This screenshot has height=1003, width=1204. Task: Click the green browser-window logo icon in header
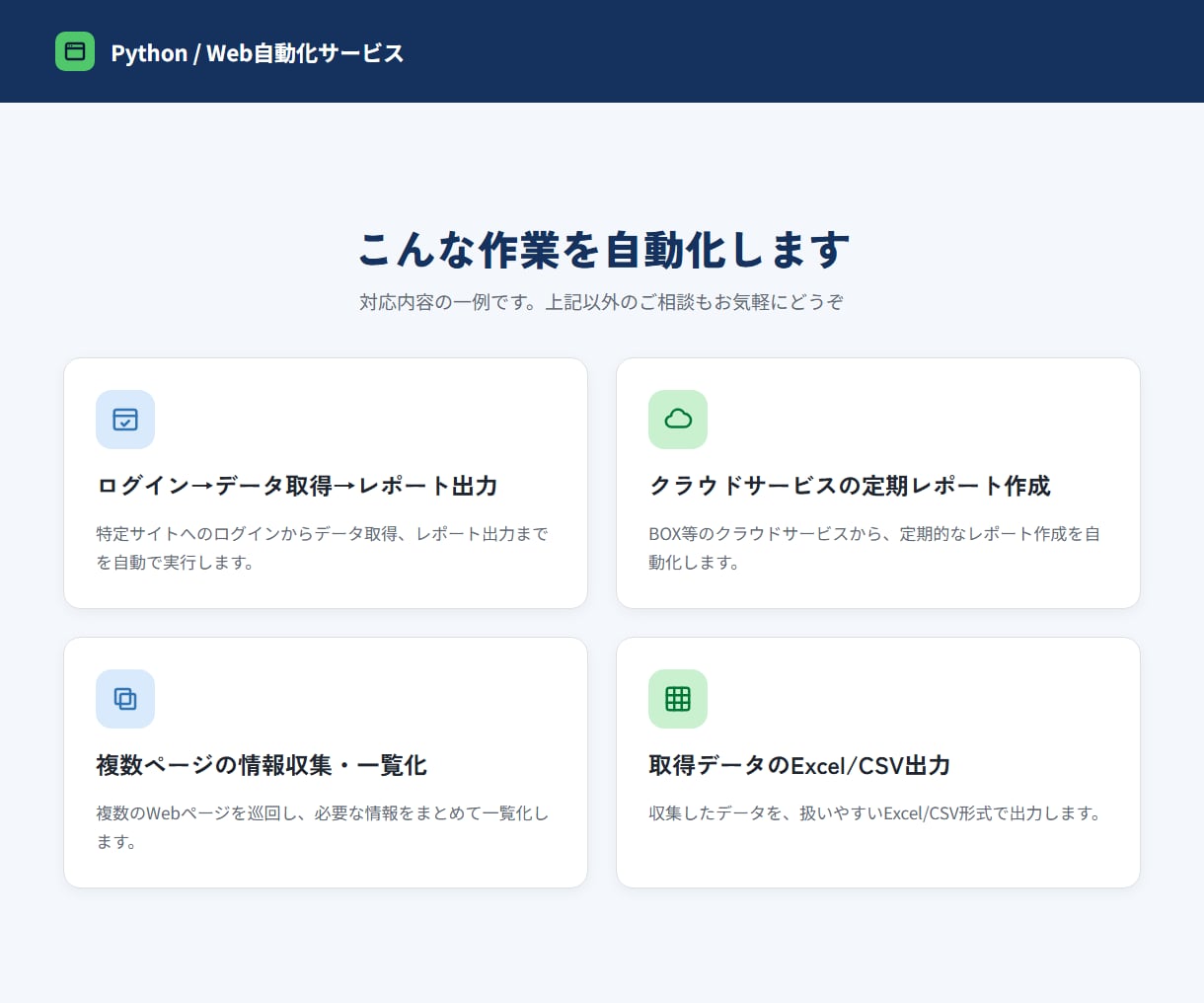[75, 51]
